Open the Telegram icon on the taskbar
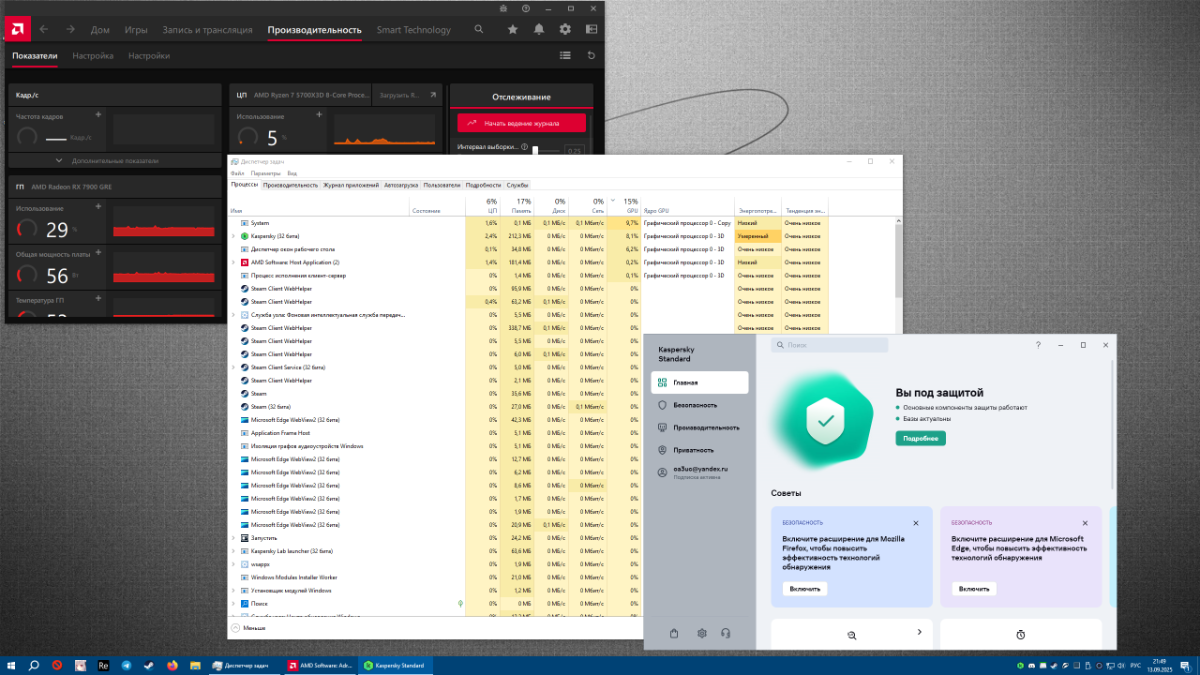1200x675 pixels. (x=126, y=665)
